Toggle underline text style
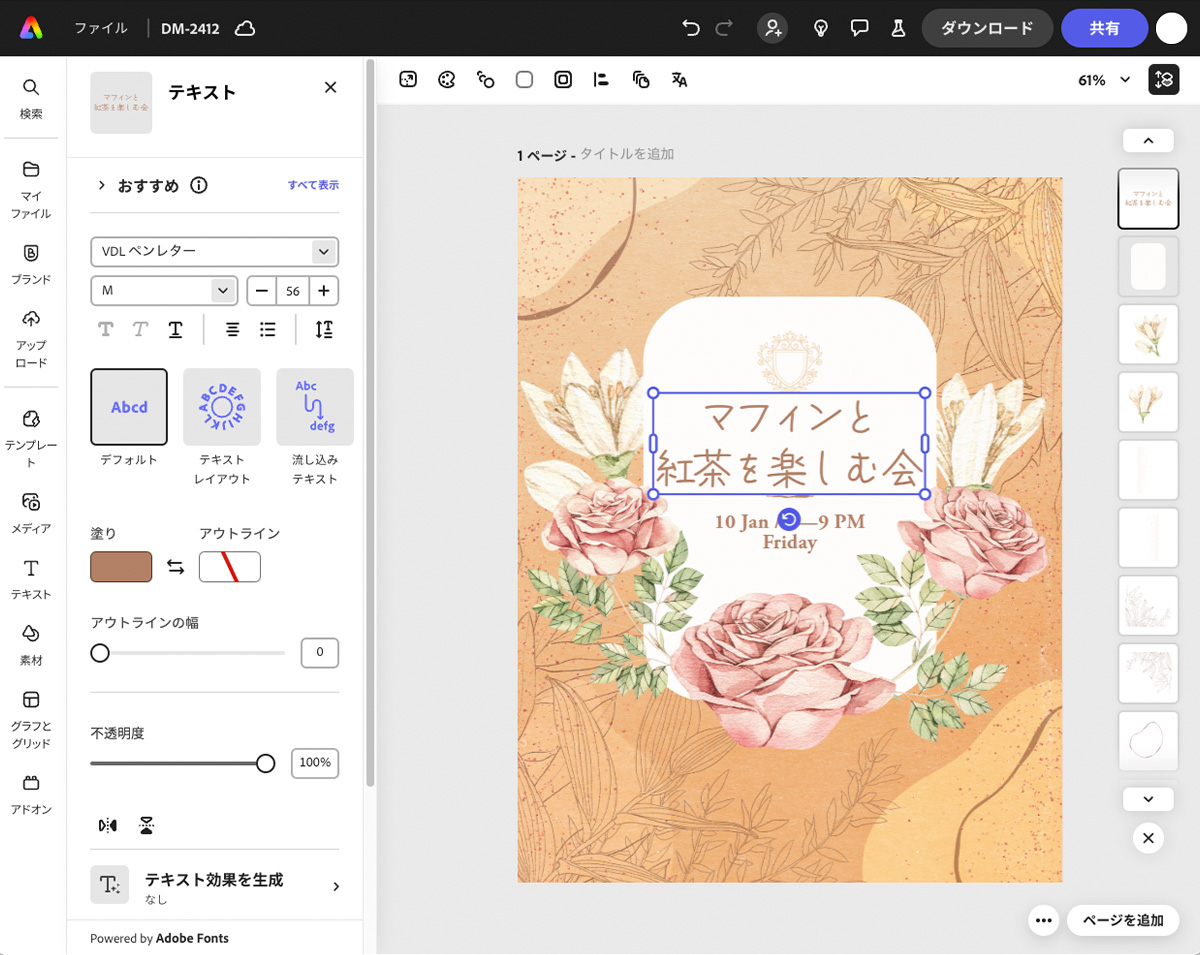 click(x=175, y=329)
